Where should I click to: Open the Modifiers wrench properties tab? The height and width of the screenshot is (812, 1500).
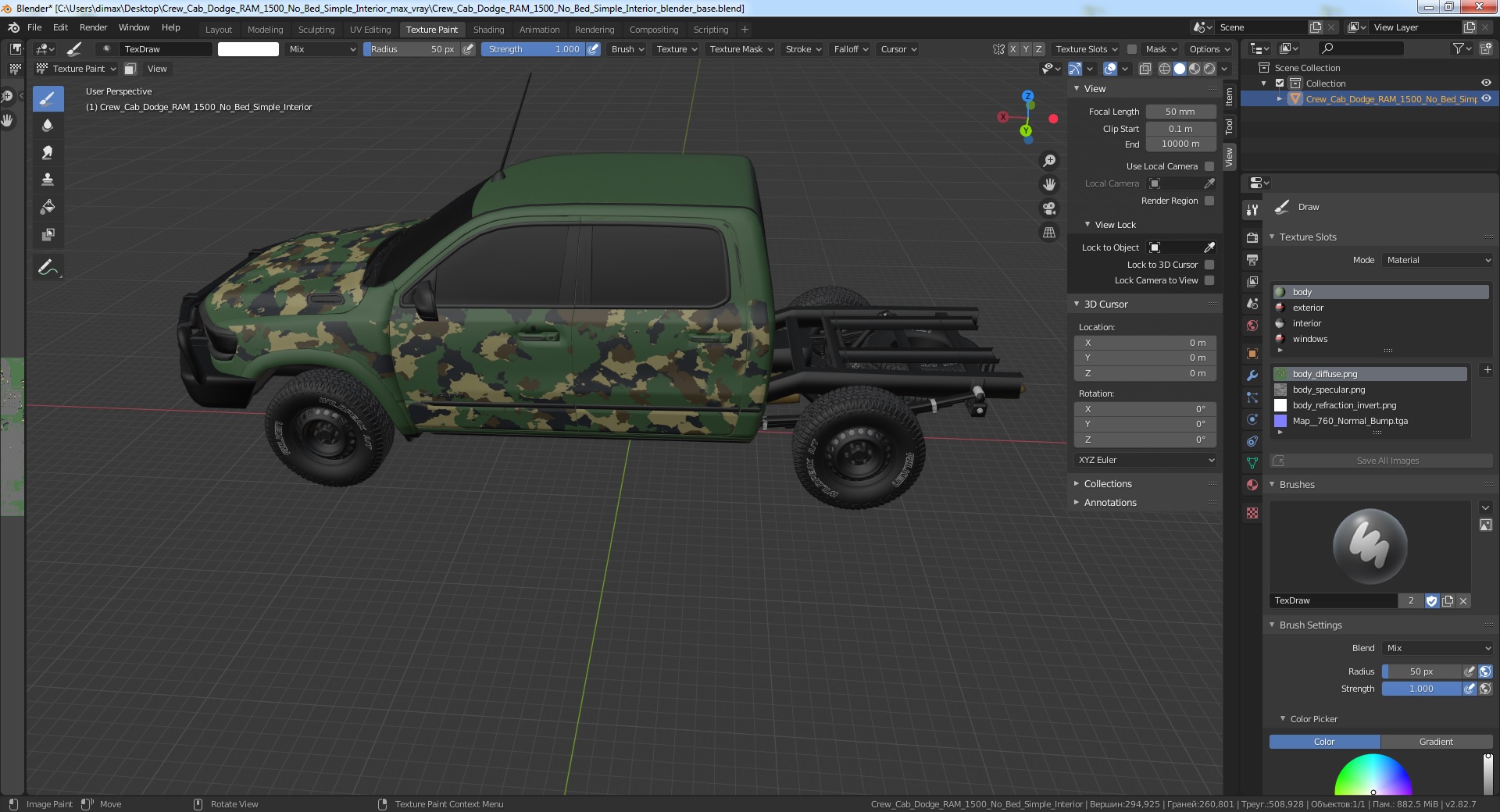1252,376
